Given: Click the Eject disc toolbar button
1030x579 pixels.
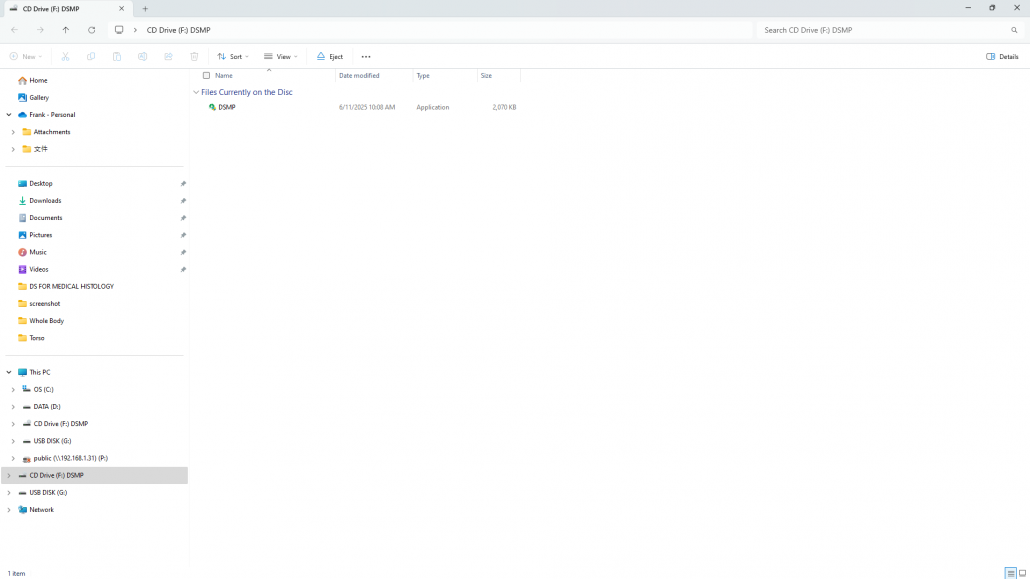Looking at the screenshot, I should (330, 57).
